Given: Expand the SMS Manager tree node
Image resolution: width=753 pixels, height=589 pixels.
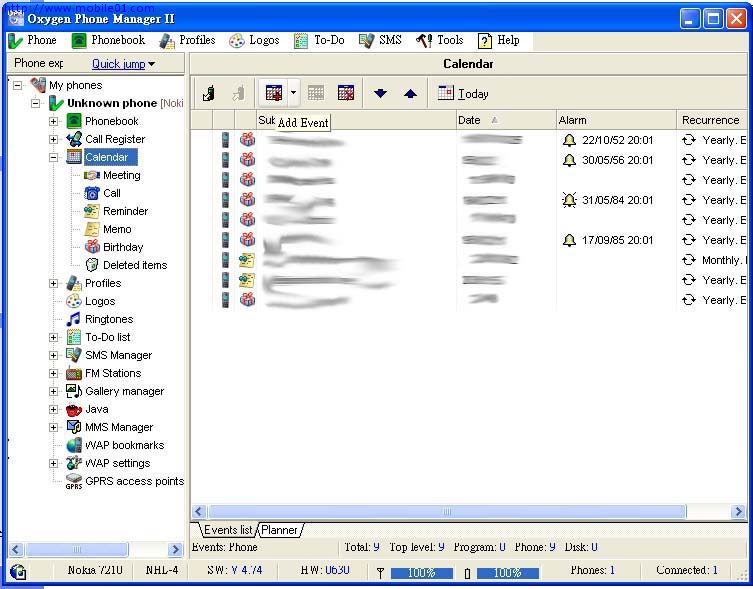Looking at the screenshot, I should (53, 356).
